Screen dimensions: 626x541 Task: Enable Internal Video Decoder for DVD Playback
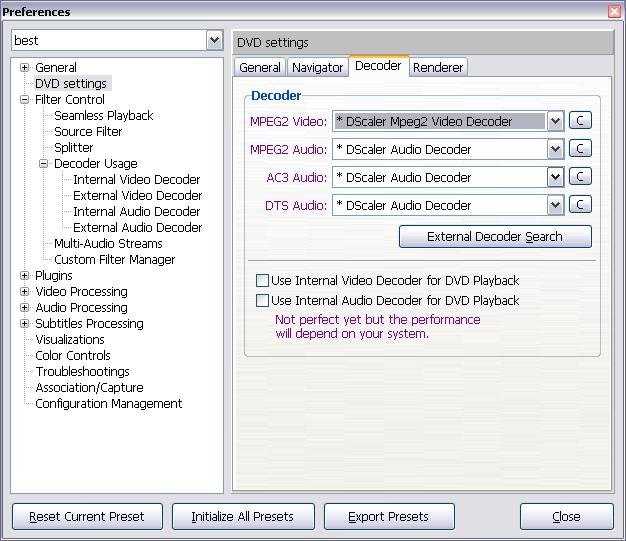point(263,281)
